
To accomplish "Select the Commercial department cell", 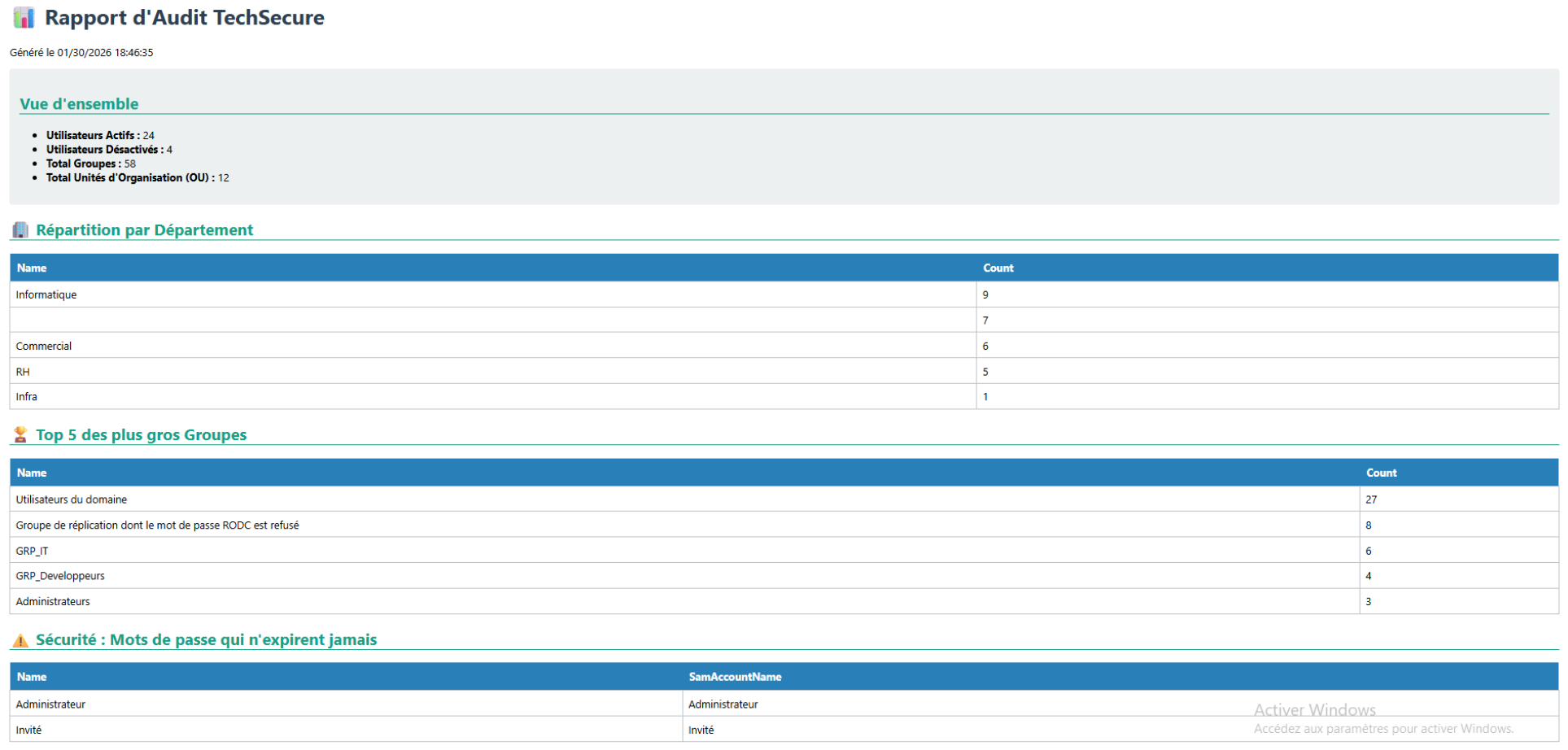I will tap(44, 346).
